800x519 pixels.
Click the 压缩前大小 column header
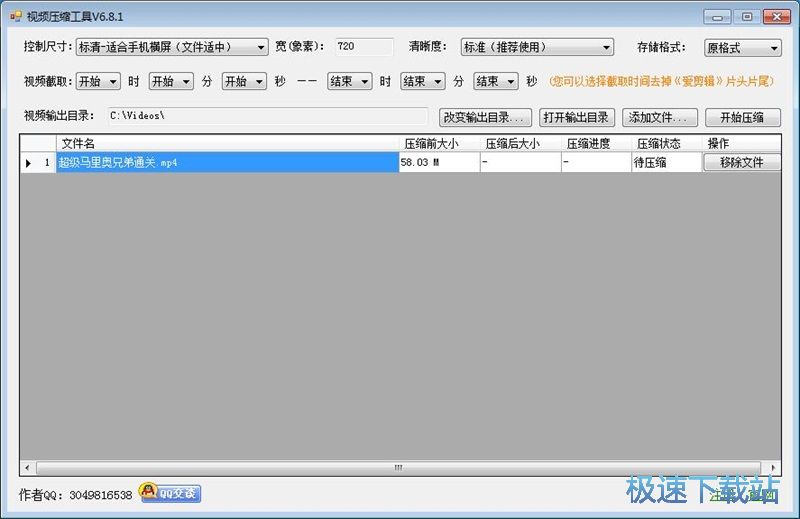click(x=439, y=143)
